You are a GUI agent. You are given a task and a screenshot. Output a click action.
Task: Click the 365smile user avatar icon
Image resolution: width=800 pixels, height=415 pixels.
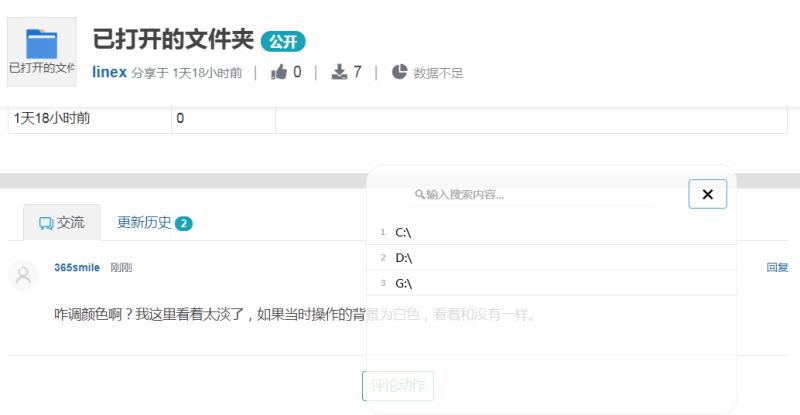coord(23,275)
